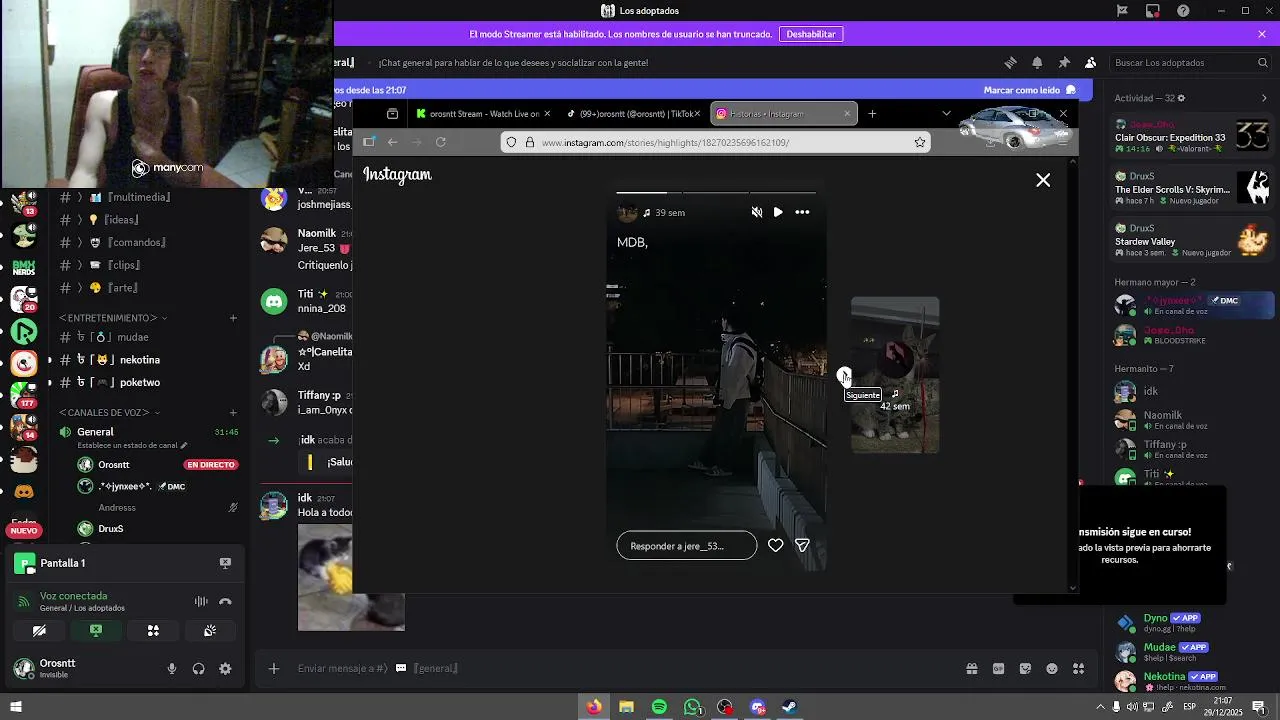Open Discord user settings gear
Screen dimensions: 1280x720
225,669
